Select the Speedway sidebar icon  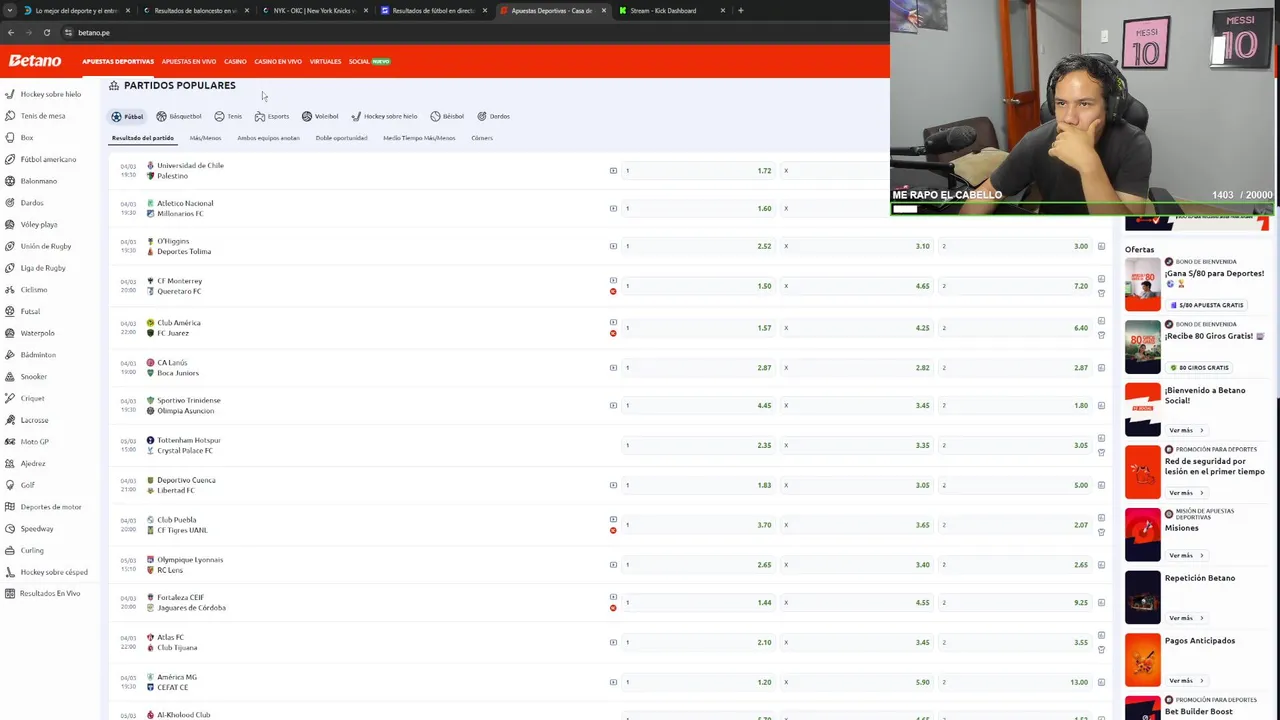coord(10,529)
